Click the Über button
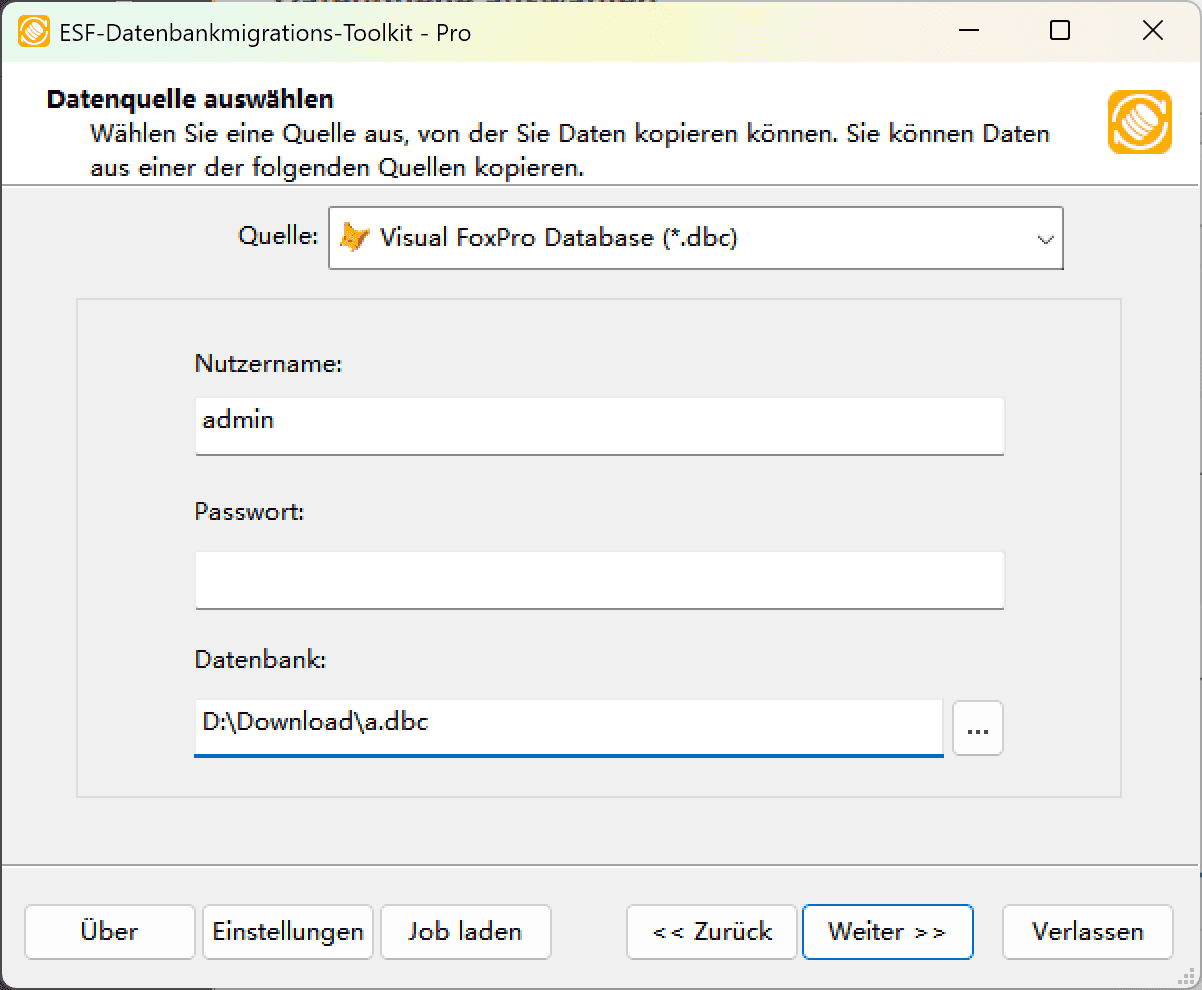This screenshot has height=990, width=1202. [x=109, y=931]
